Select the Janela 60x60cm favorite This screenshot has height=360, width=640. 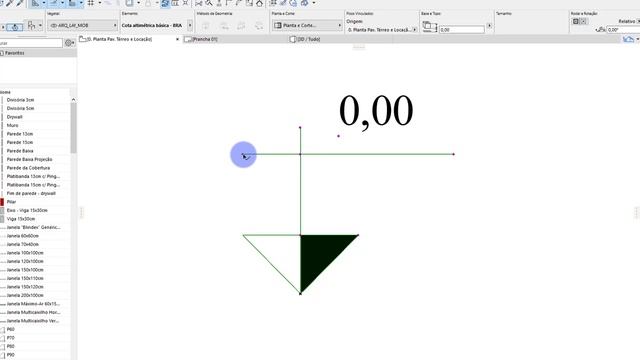click(22, 236)
